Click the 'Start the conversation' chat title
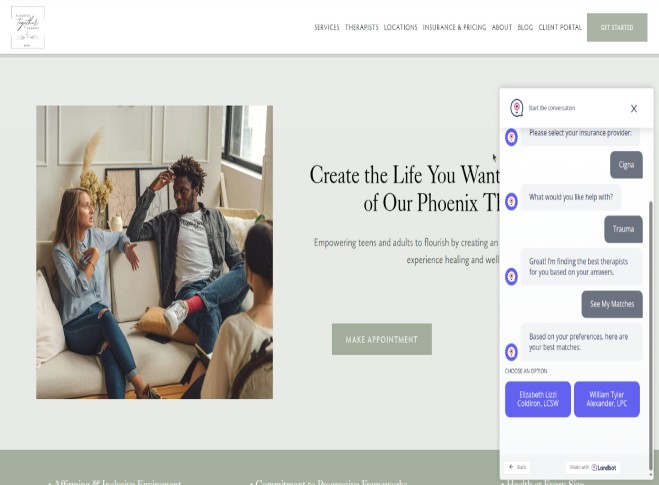This screenshot has width=659, height=485. pos(551,108)
